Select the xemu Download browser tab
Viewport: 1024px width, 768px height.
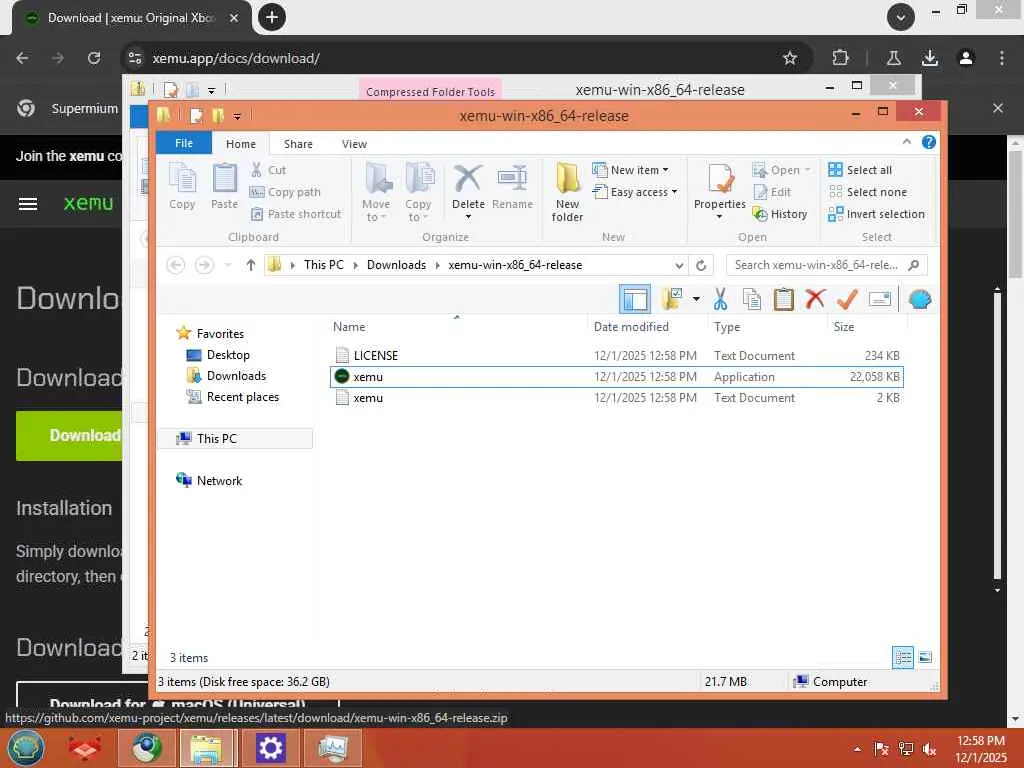[x=132, y=18]
